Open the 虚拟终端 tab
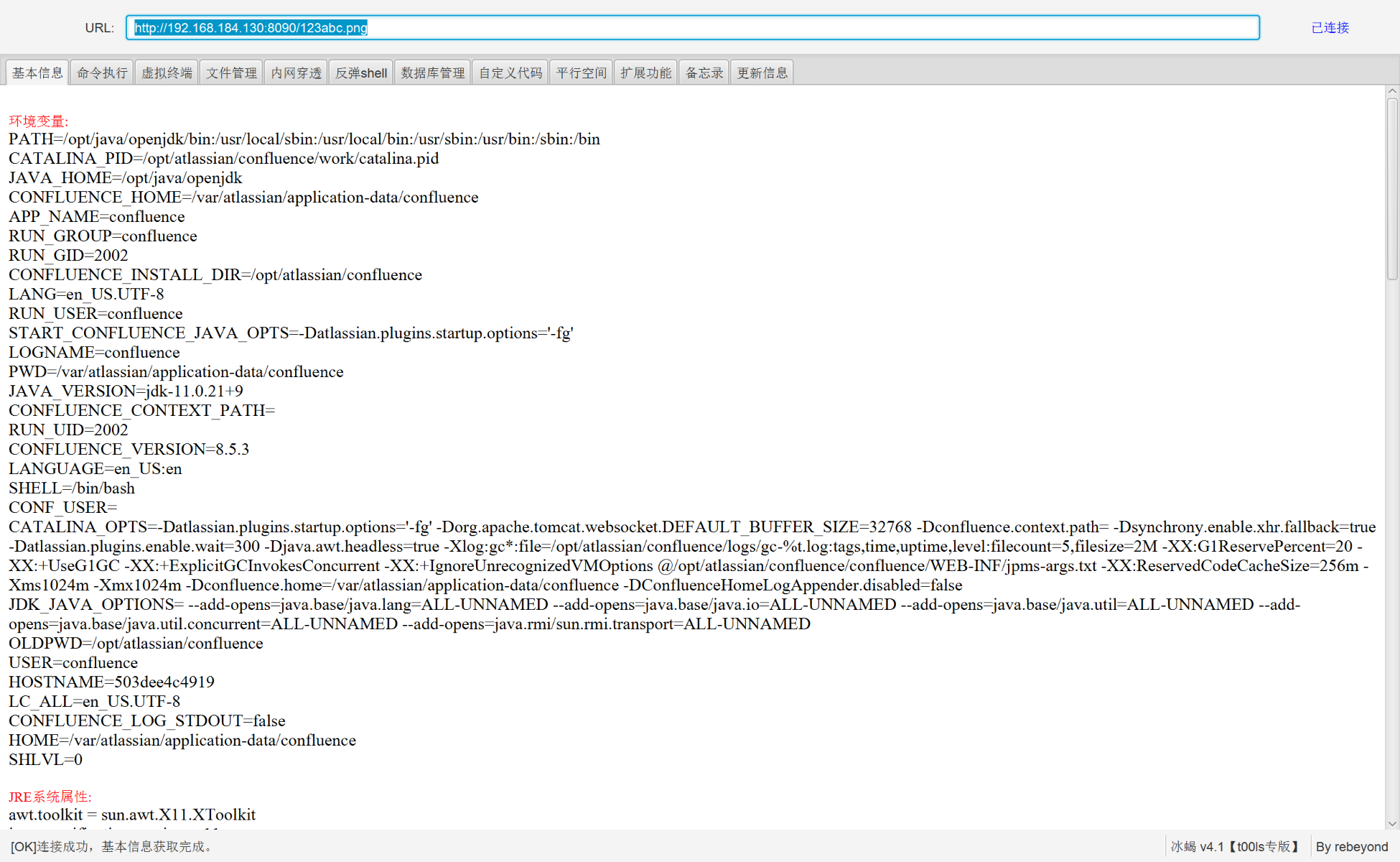The width and height of the screenshot is (1400, 862). click(167, 73)
